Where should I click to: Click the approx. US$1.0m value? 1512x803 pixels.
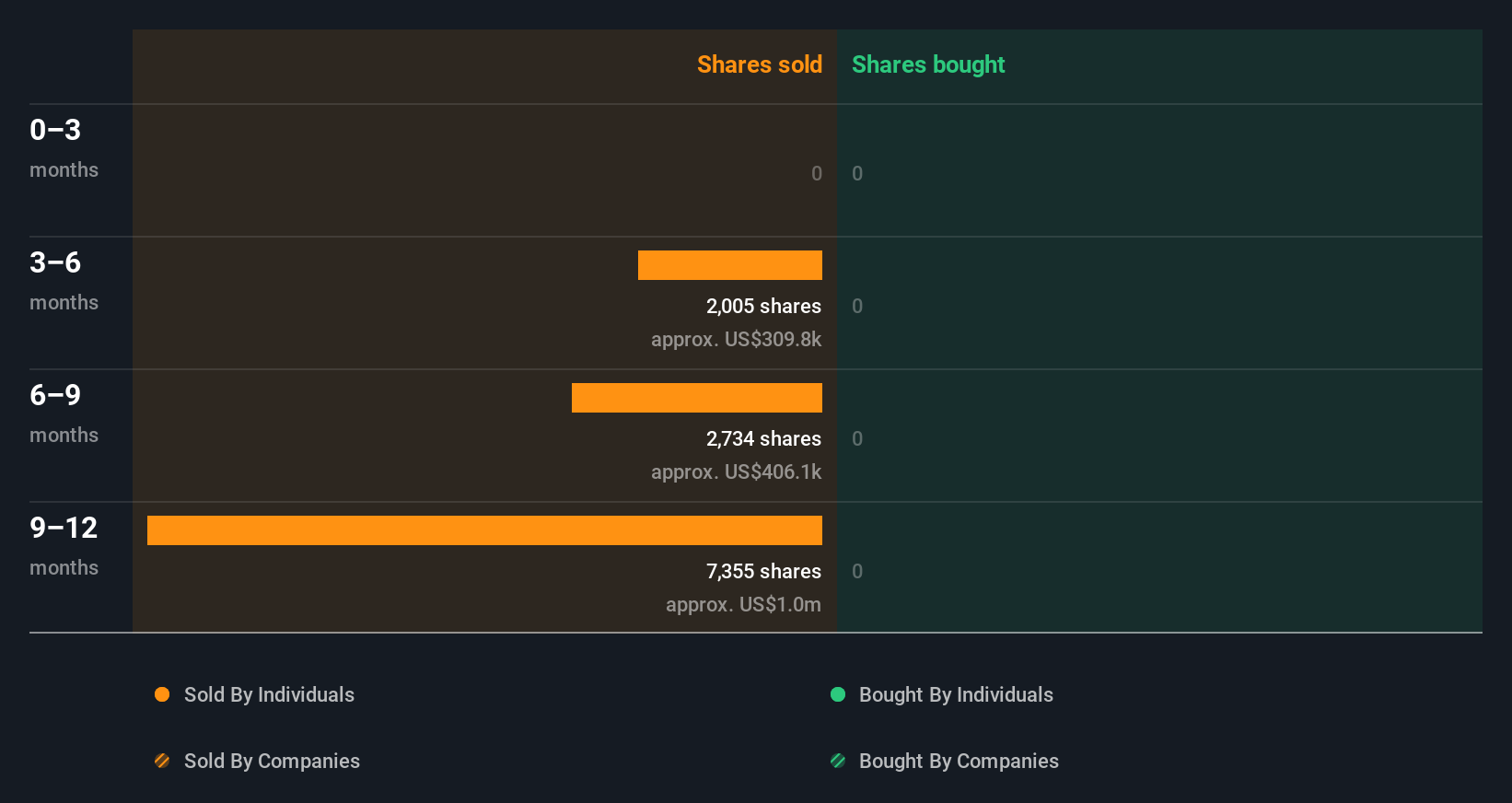coord(743,605)
